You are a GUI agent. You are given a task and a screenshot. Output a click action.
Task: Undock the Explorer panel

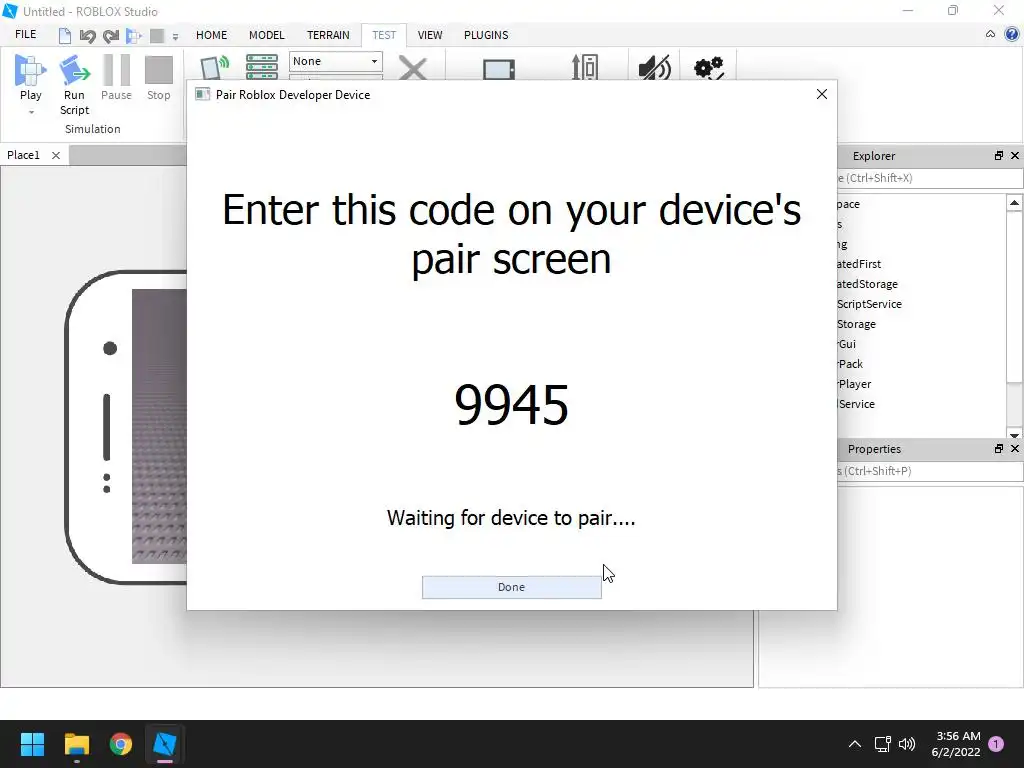click(999, 155)
